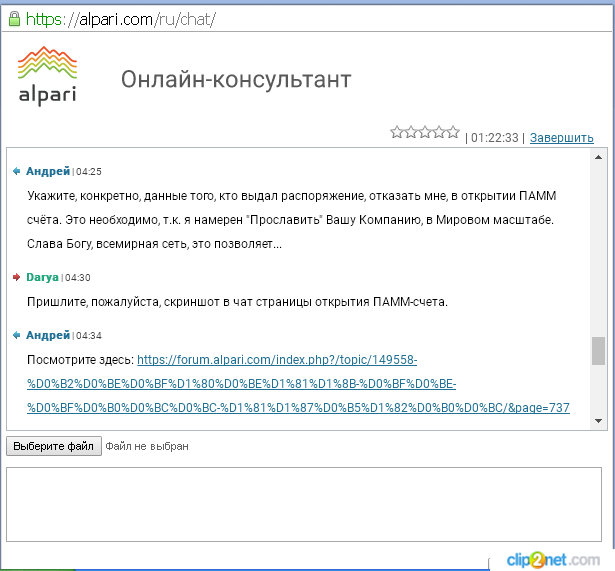The image size is (615, 571).
Task: Click the blue arrow beside Андрей 04:34
Action: coord(16,335)
